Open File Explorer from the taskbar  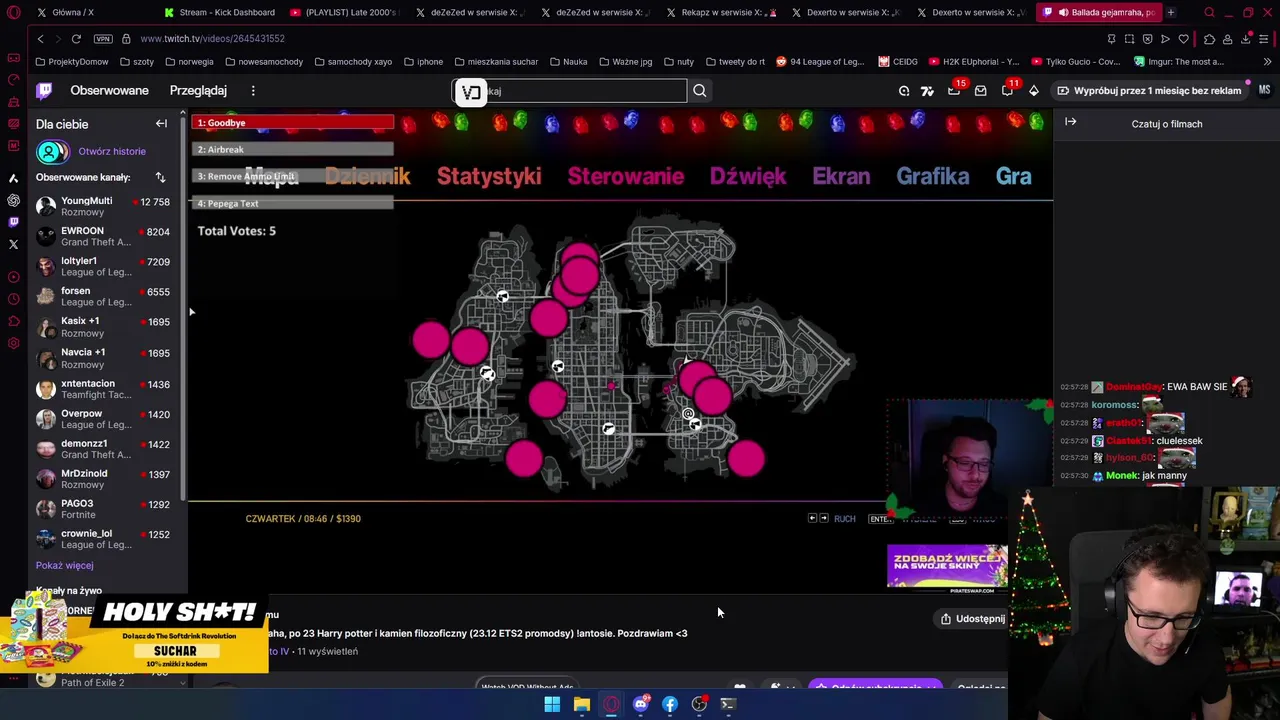[581, 704]
